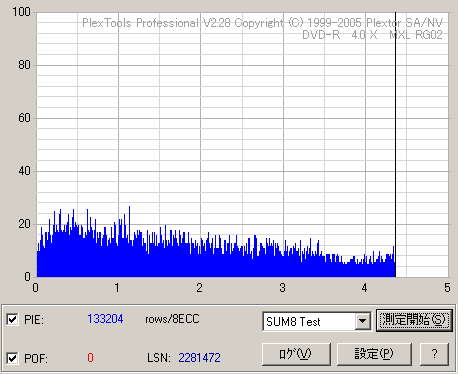Click the PIE value 133204
458x374 pixels.
(x=105, y=319)
